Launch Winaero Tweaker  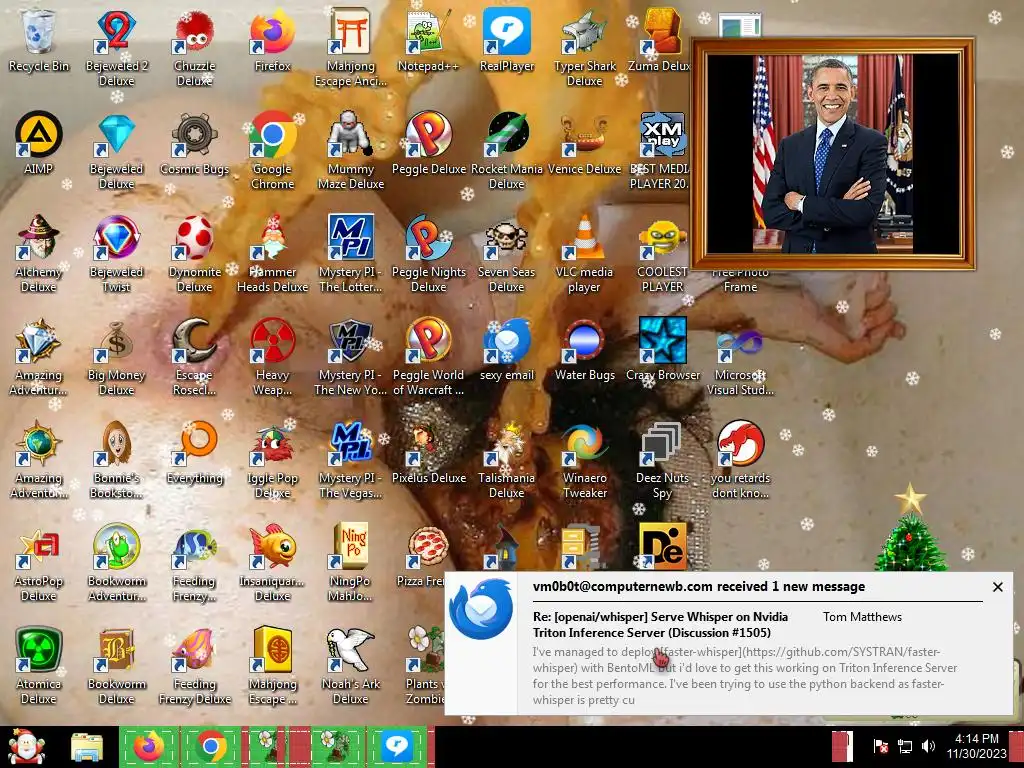click(584, 460)
